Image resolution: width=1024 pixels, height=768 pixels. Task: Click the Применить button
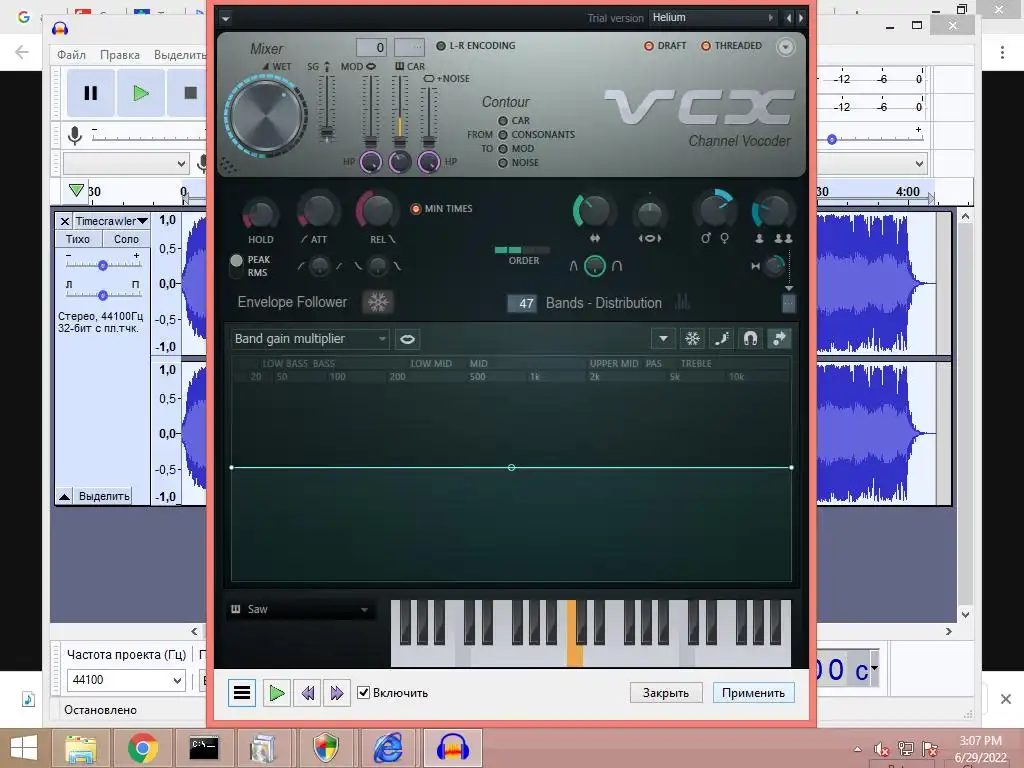[753, 693]
